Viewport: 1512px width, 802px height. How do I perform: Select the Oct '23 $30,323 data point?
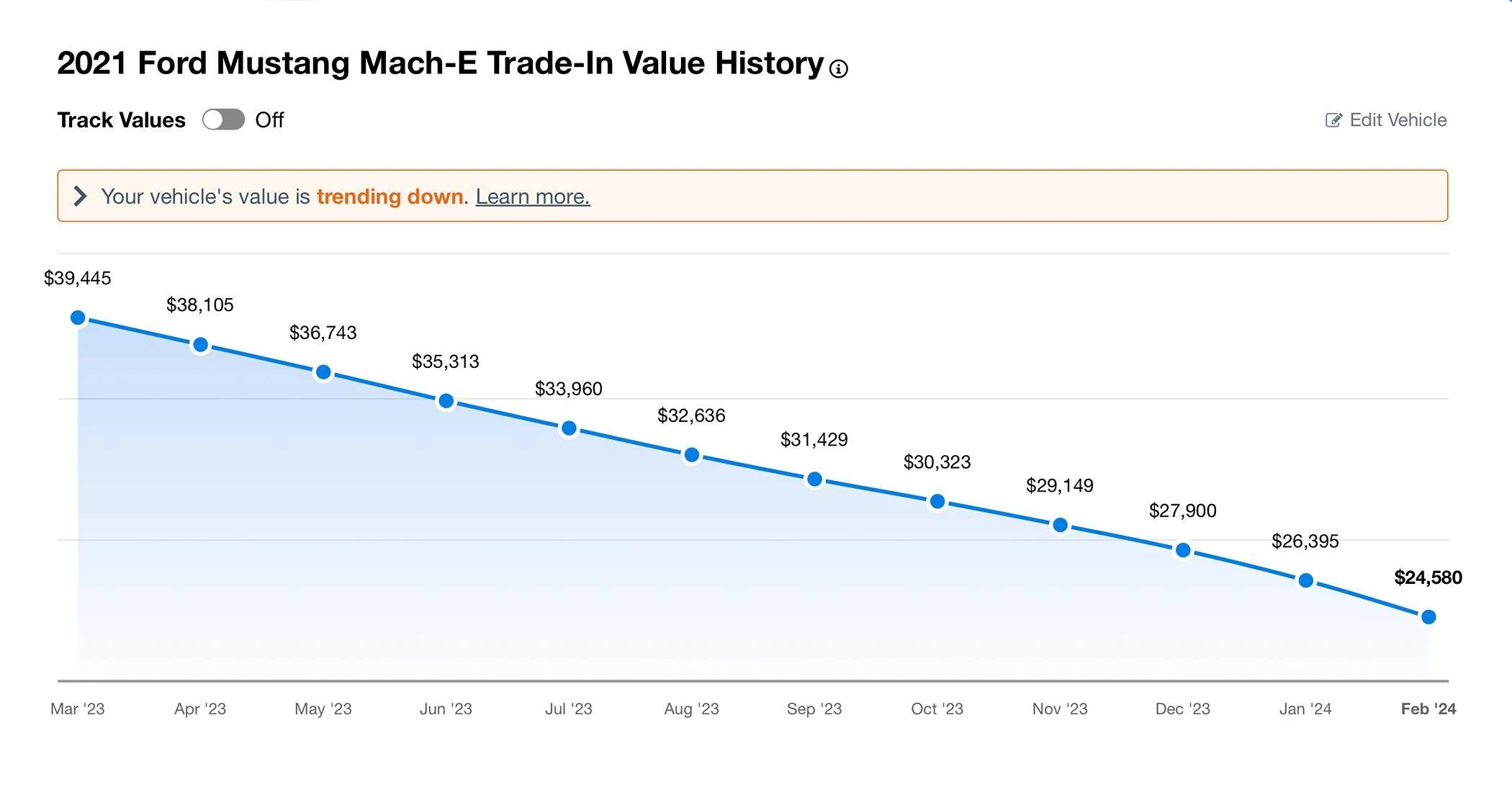coord(937,502)
